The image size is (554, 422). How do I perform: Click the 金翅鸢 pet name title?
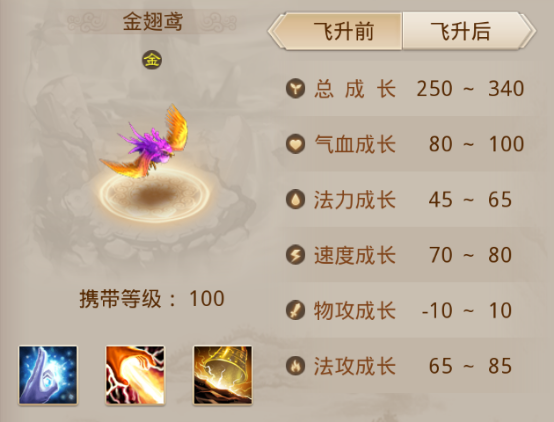pos(153,22)
